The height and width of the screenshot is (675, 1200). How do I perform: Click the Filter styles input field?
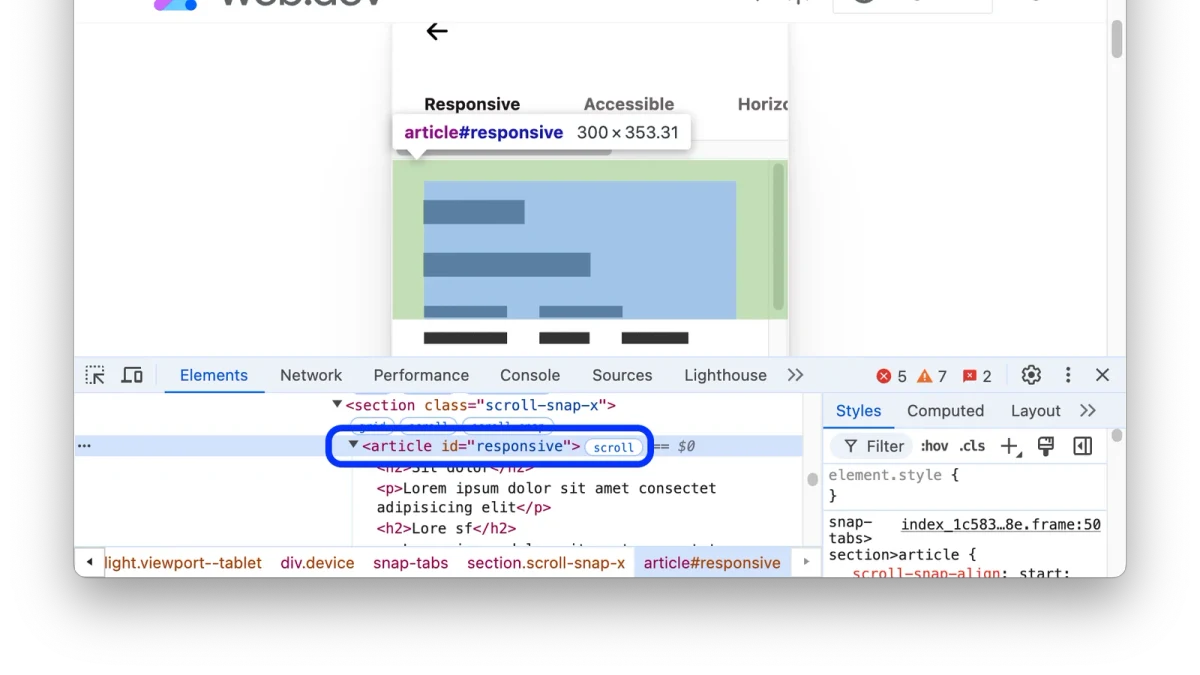pyautogui.click(x=872, y=446)
